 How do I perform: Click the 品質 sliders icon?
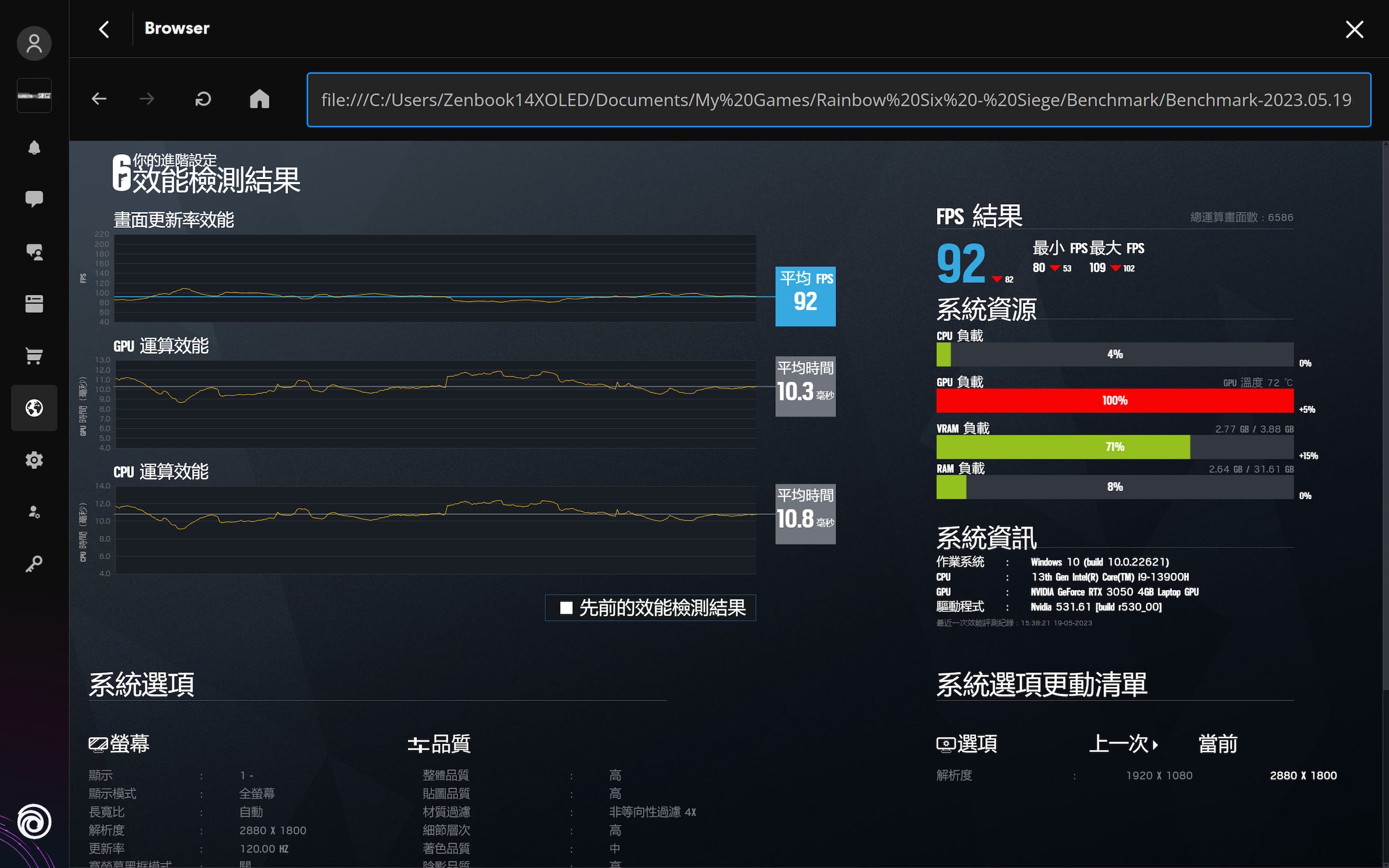(418, 744)
